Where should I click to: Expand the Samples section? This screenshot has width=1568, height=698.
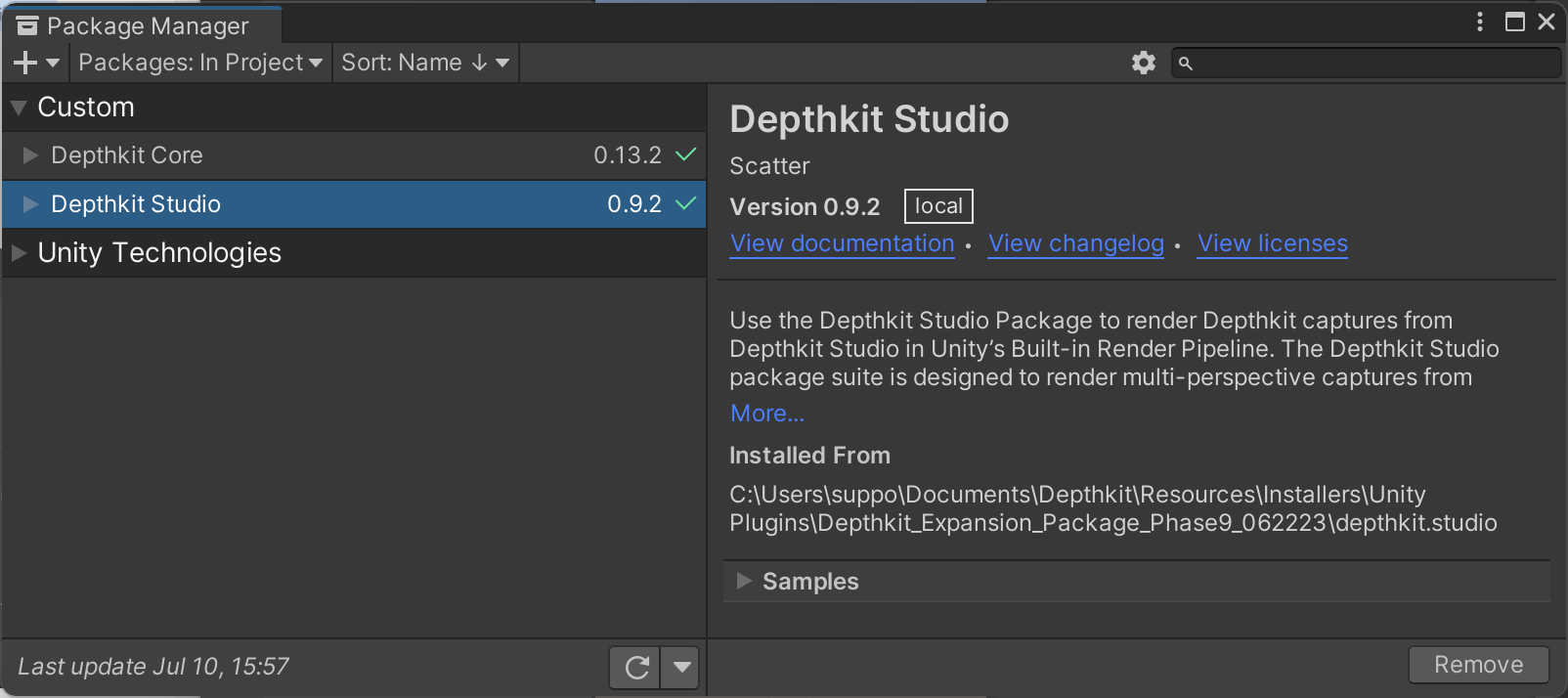[744, 581]
